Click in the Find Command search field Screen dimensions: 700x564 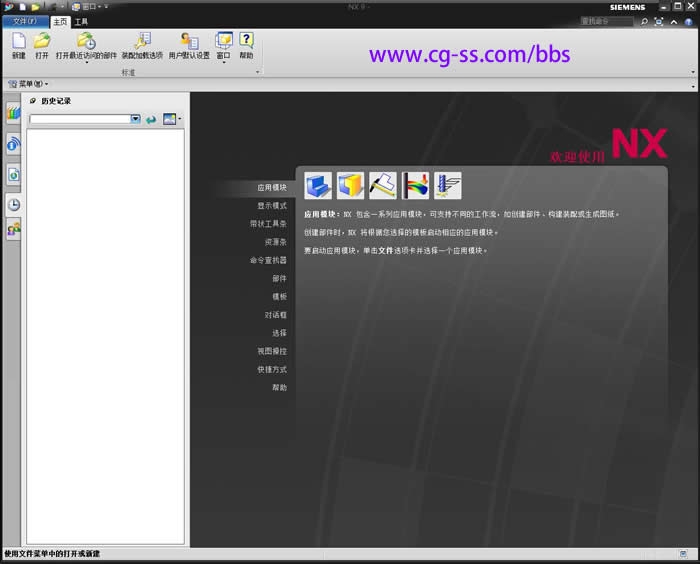click(x=606, y=20)
